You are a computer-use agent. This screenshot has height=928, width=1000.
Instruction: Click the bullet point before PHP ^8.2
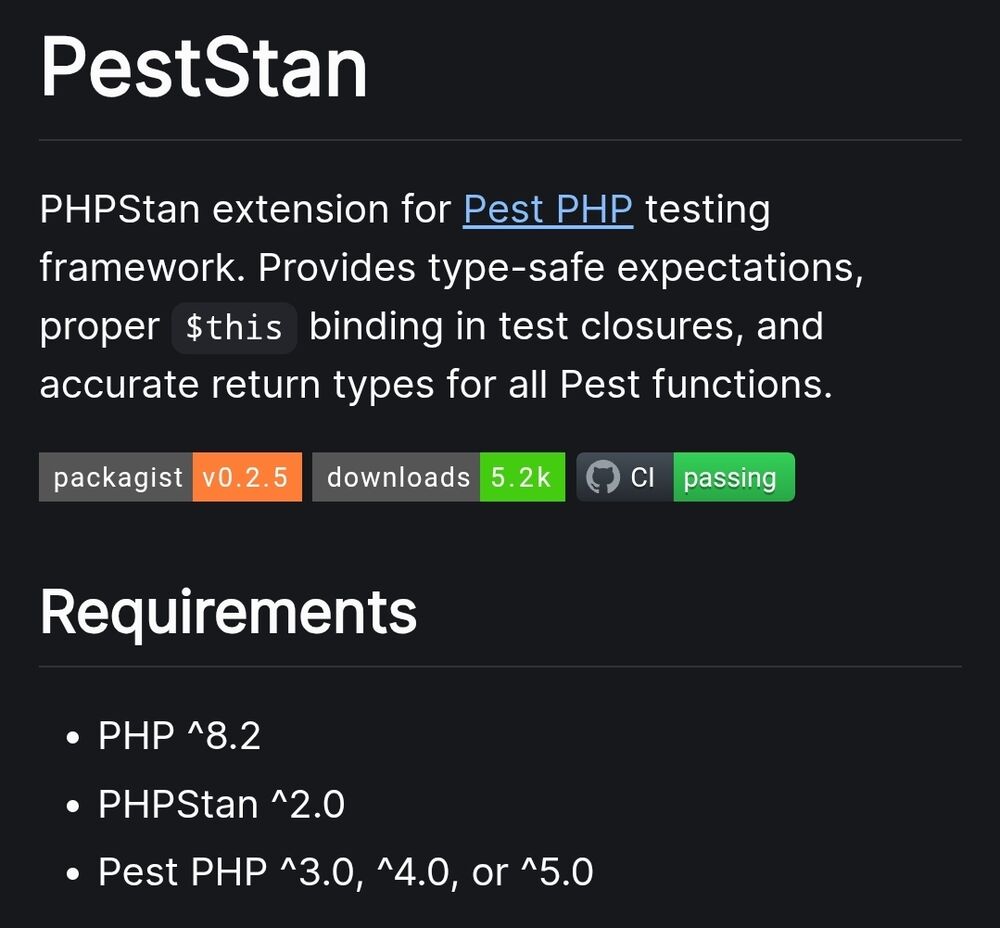click(x=72, y=739)
